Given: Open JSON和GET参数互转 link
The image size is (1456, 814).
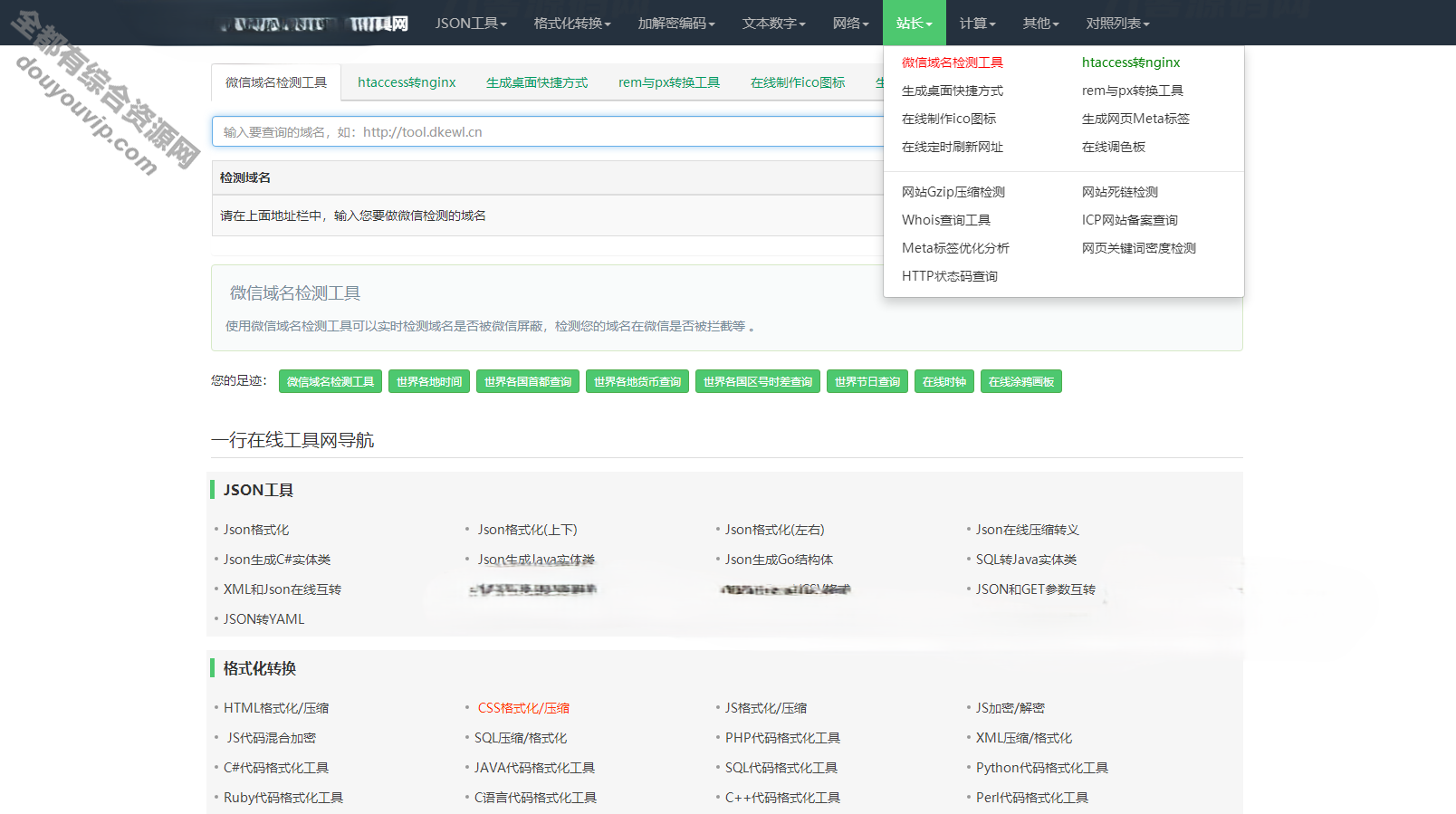Looking at the screenshot, I should tap(1036, 589).
